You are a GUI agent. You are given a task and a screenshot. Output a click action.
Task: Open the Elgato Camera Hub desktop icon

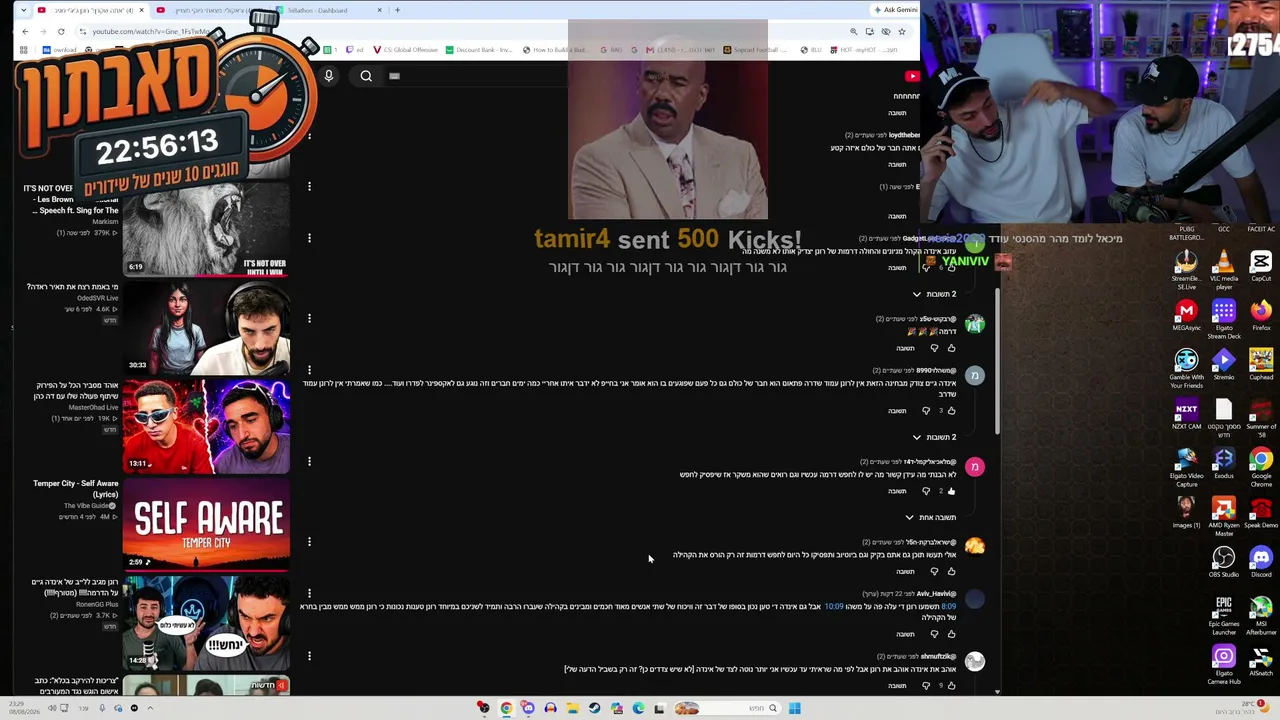coord(1223,665)
